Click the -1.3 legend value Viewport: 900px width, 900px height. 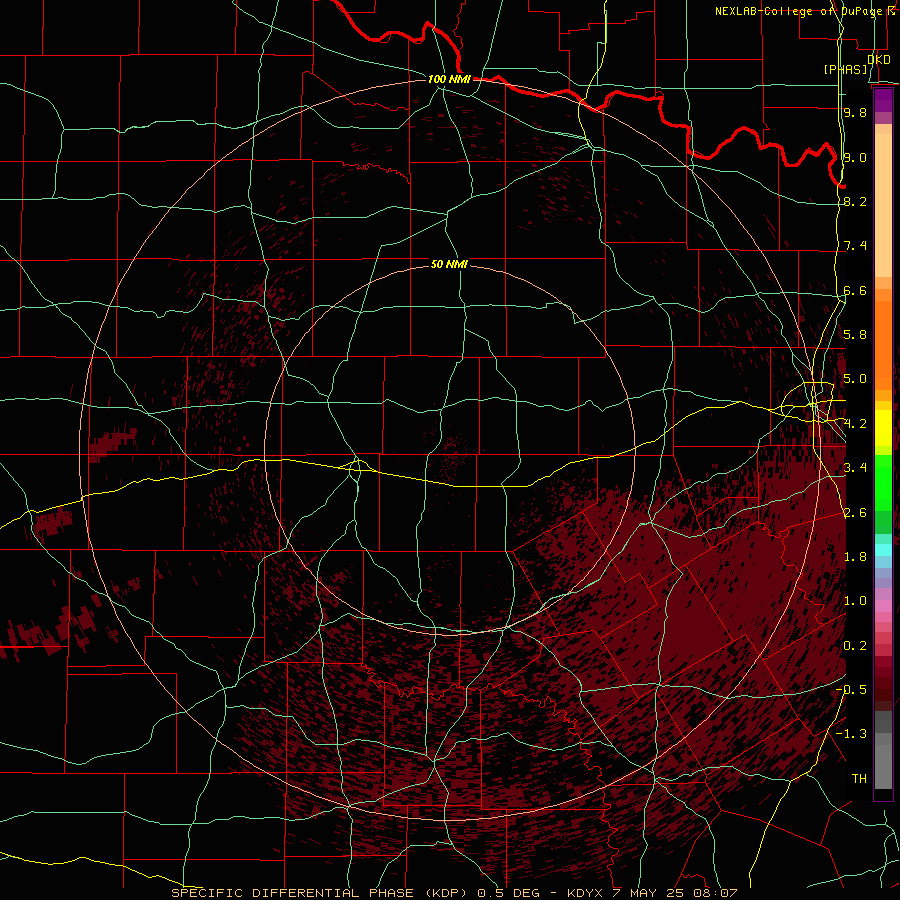click(851, 734)
